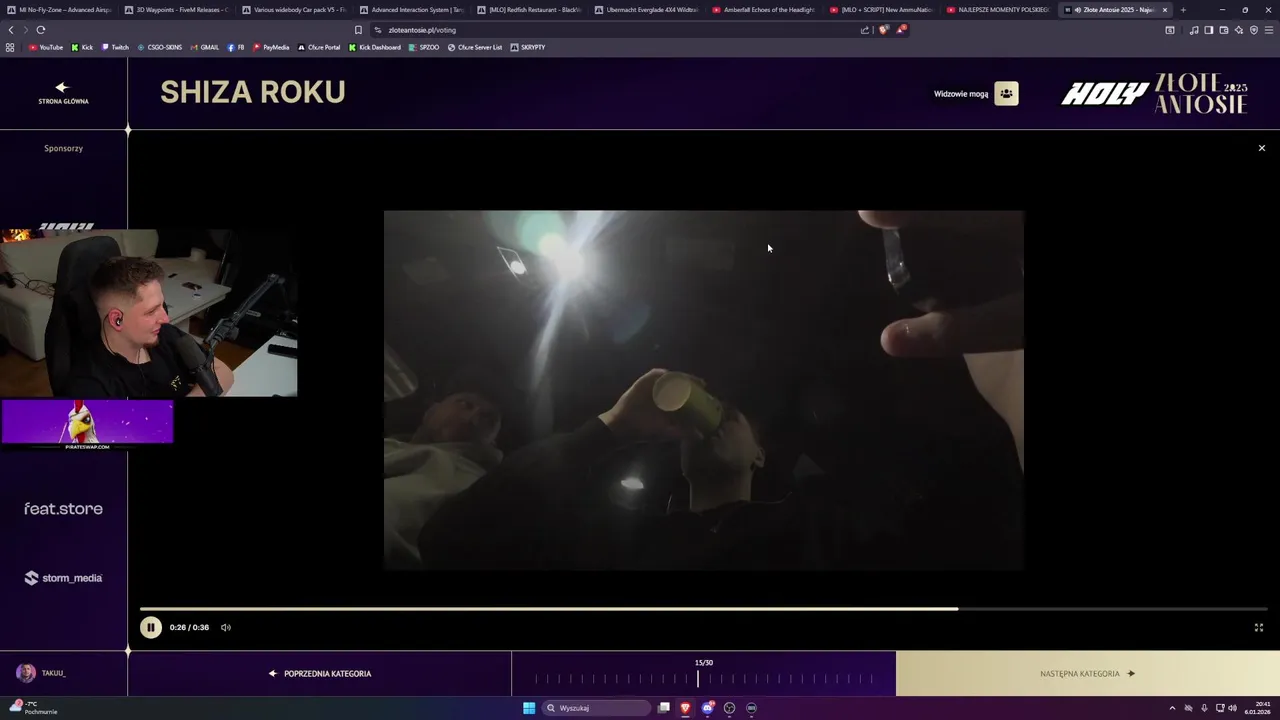Open the CSGO-SKINS bookmark
Image resolution: width=1280 pixels, height=720 pixels.
(x=160, y=47)
